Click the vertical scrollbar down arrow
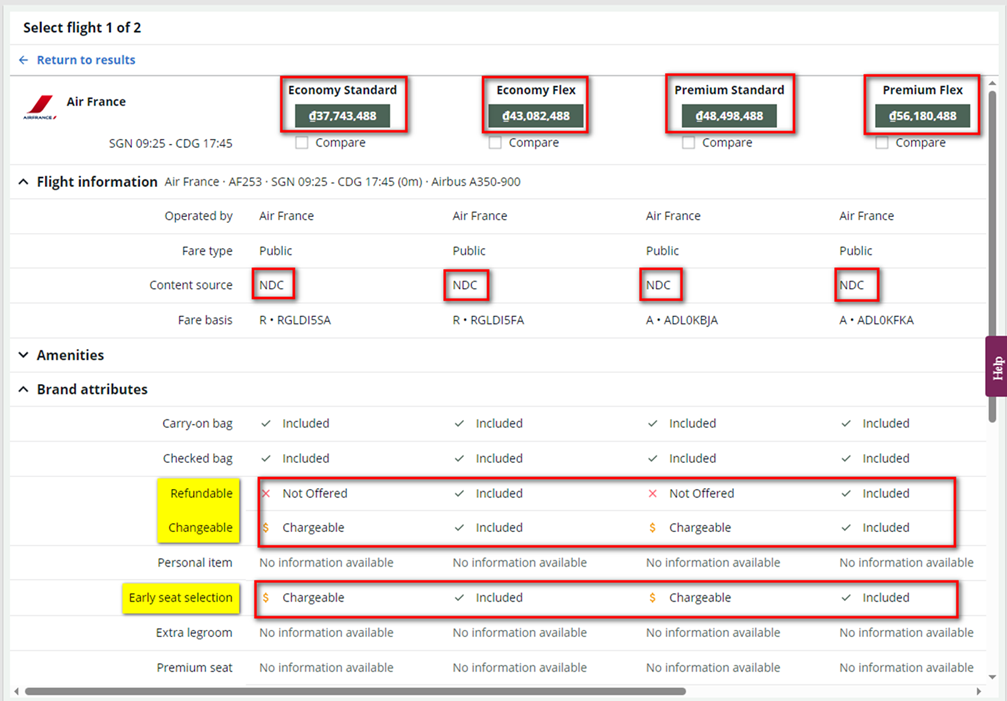Screen dimensions: 1007x701 click(x=992, y=677)
